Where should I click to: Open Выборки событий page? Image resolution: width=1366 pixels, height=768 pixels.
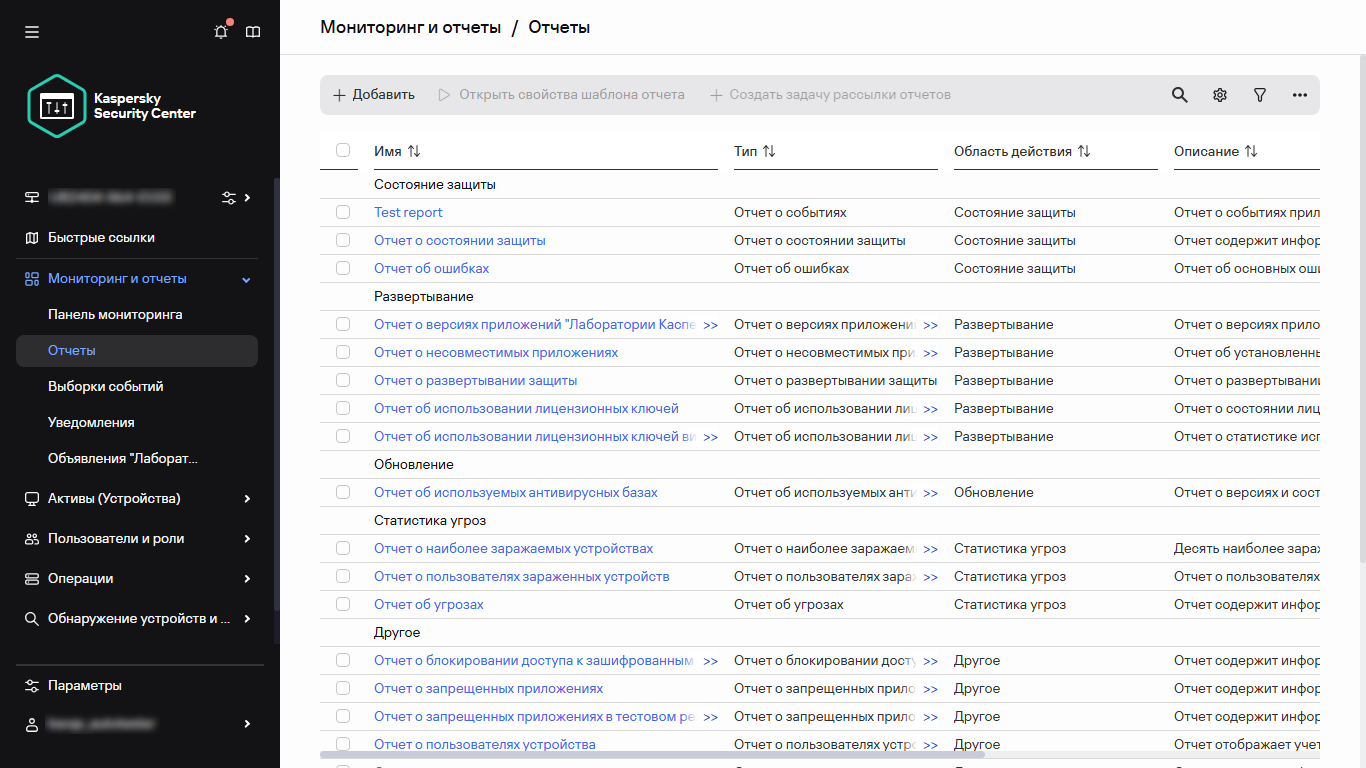pos(105,386)
